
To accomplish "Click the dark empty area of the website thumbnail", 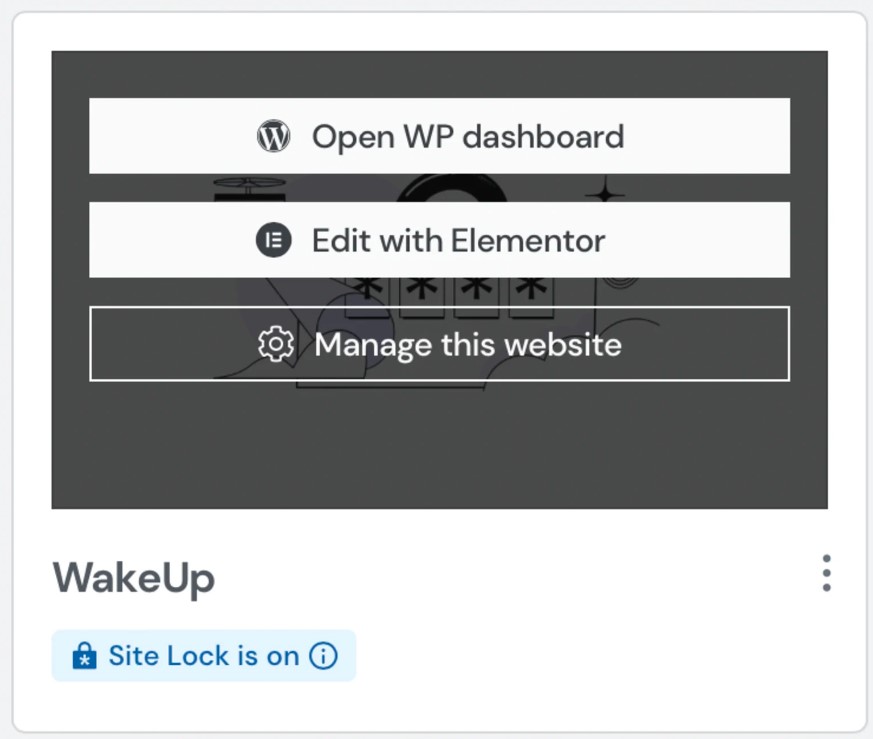I will 440,450.
